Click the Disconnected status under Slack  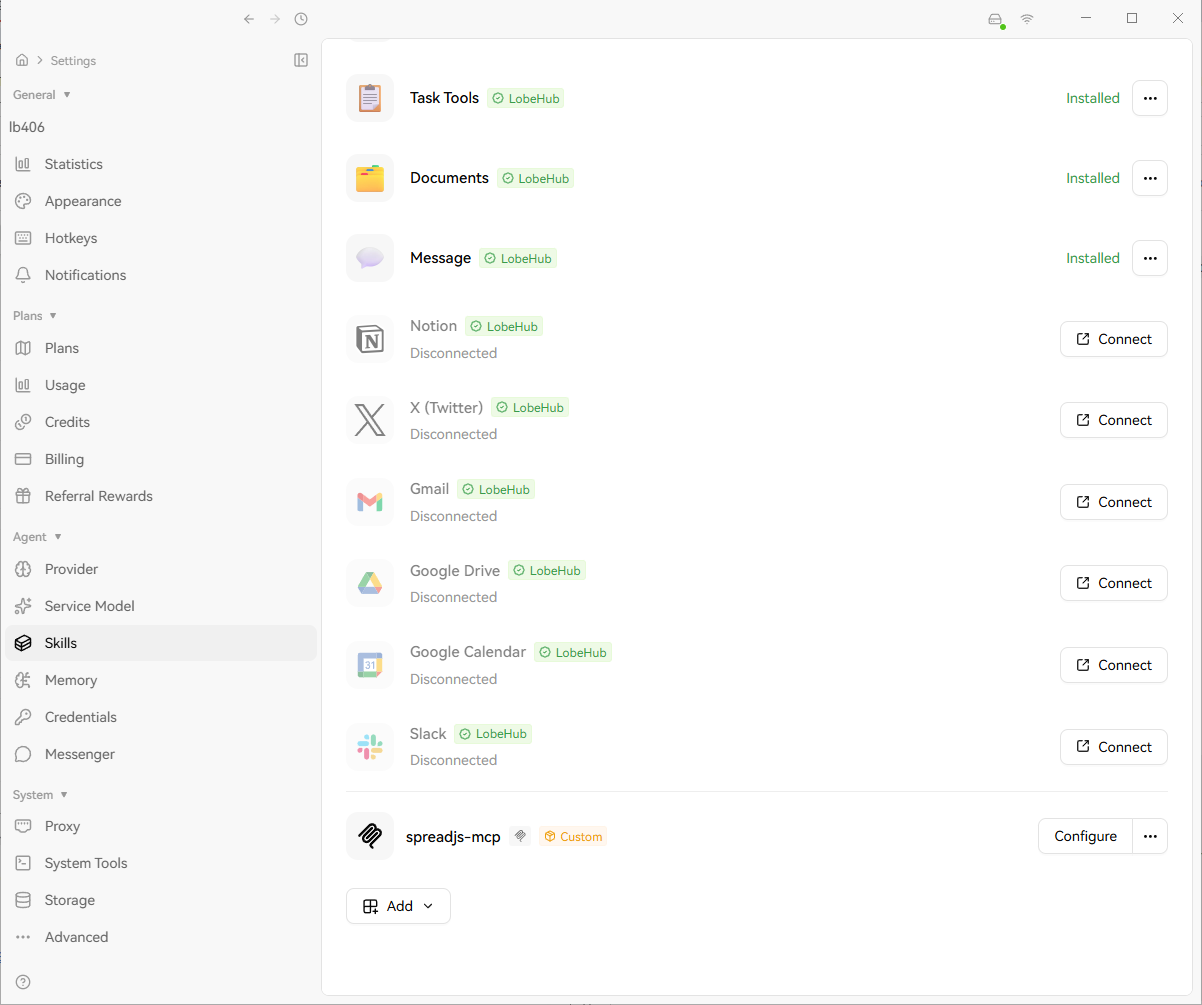453,760
